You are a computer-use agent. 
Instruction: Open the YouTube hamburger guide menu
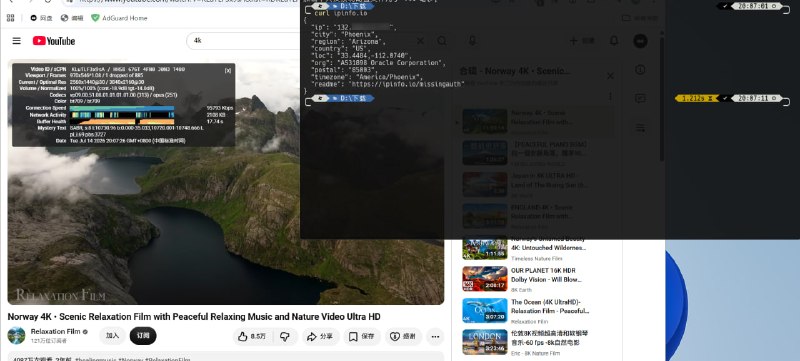click(17, 41)
